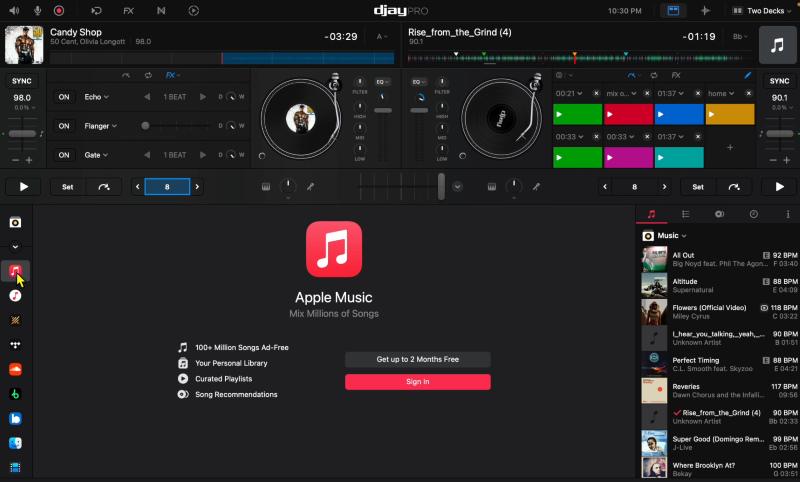Add a new cue point with plus

click(x=730, y=147)
